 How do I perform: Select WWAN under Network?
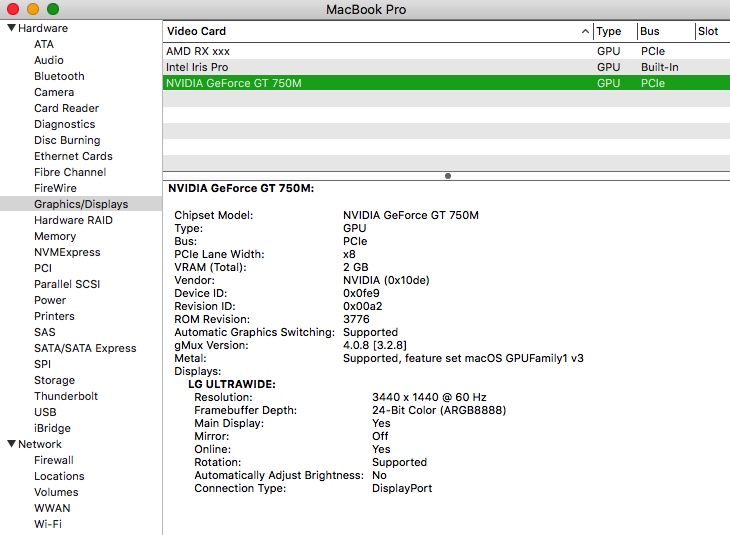(x=52, y=508)
